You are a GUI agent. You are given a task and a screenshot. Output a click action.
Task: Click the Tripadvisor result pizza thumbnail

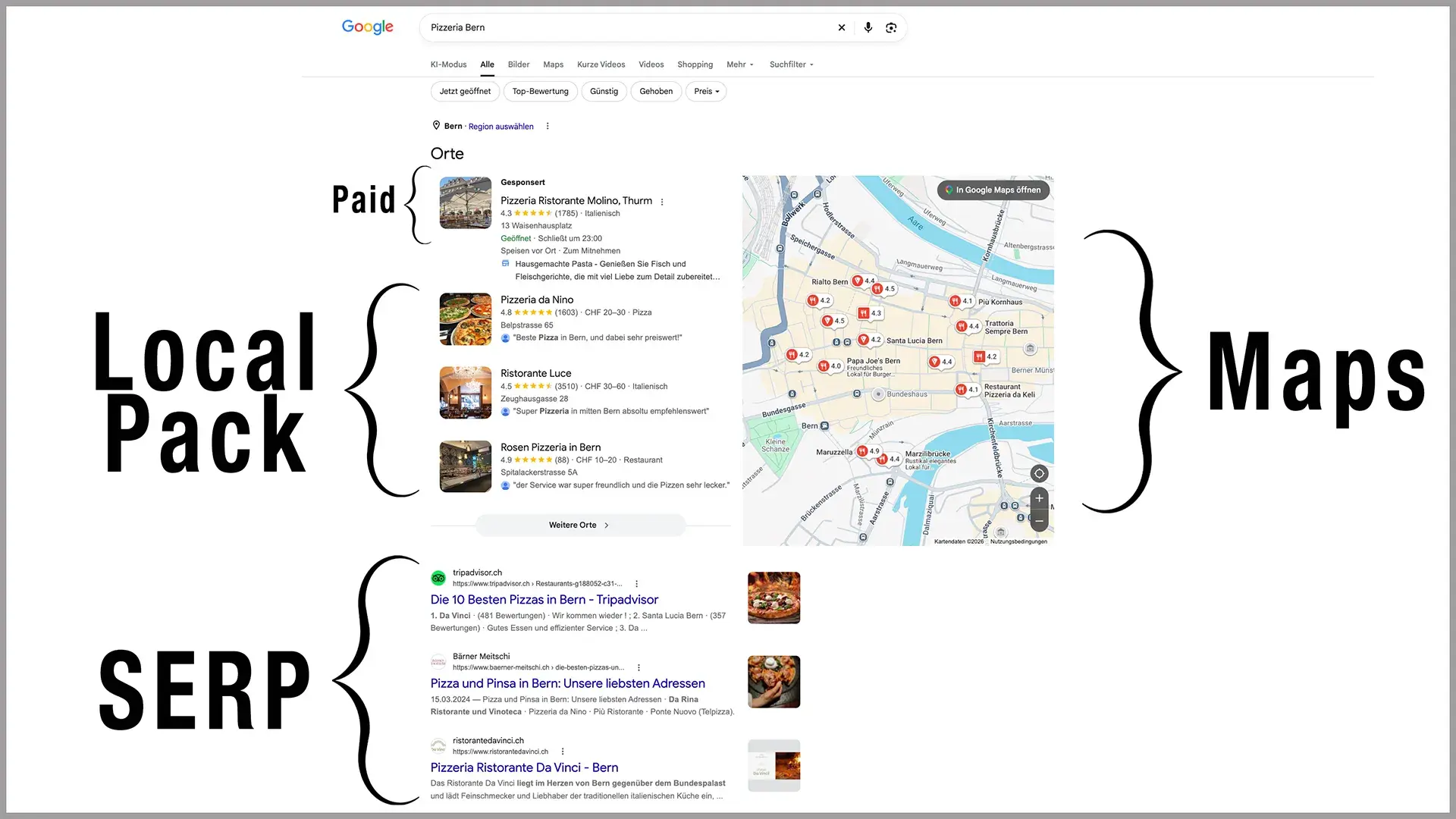point(773,598)
